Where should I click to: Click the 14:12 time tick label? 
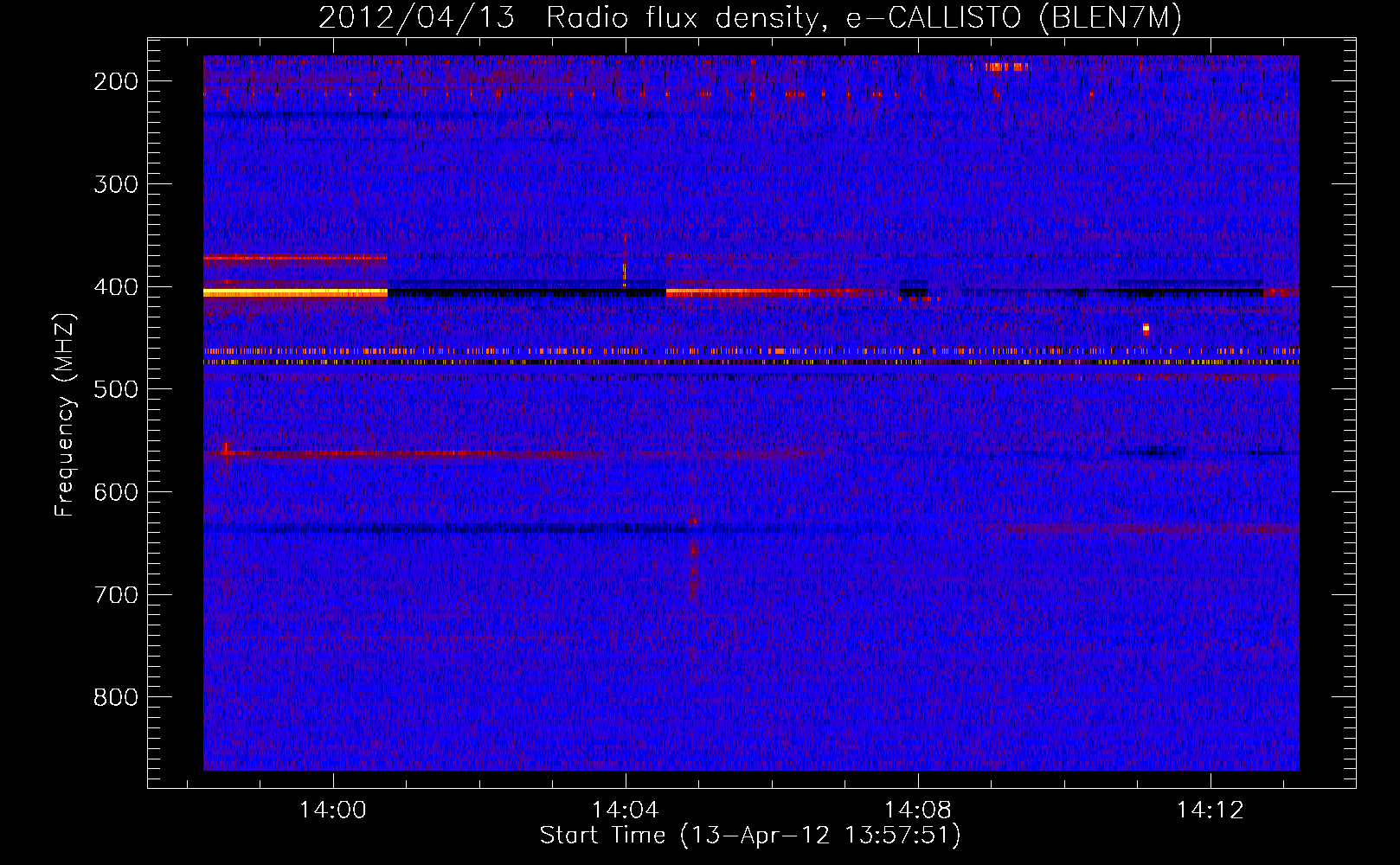pyautogui.click(x=1211, y=811)
